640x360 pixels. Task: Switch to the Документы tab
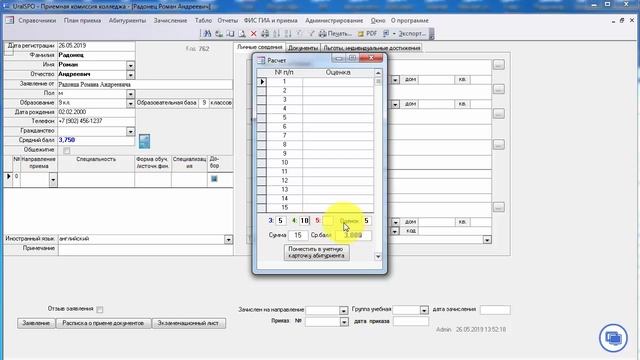pyautogui.click(x=303, y=48)
